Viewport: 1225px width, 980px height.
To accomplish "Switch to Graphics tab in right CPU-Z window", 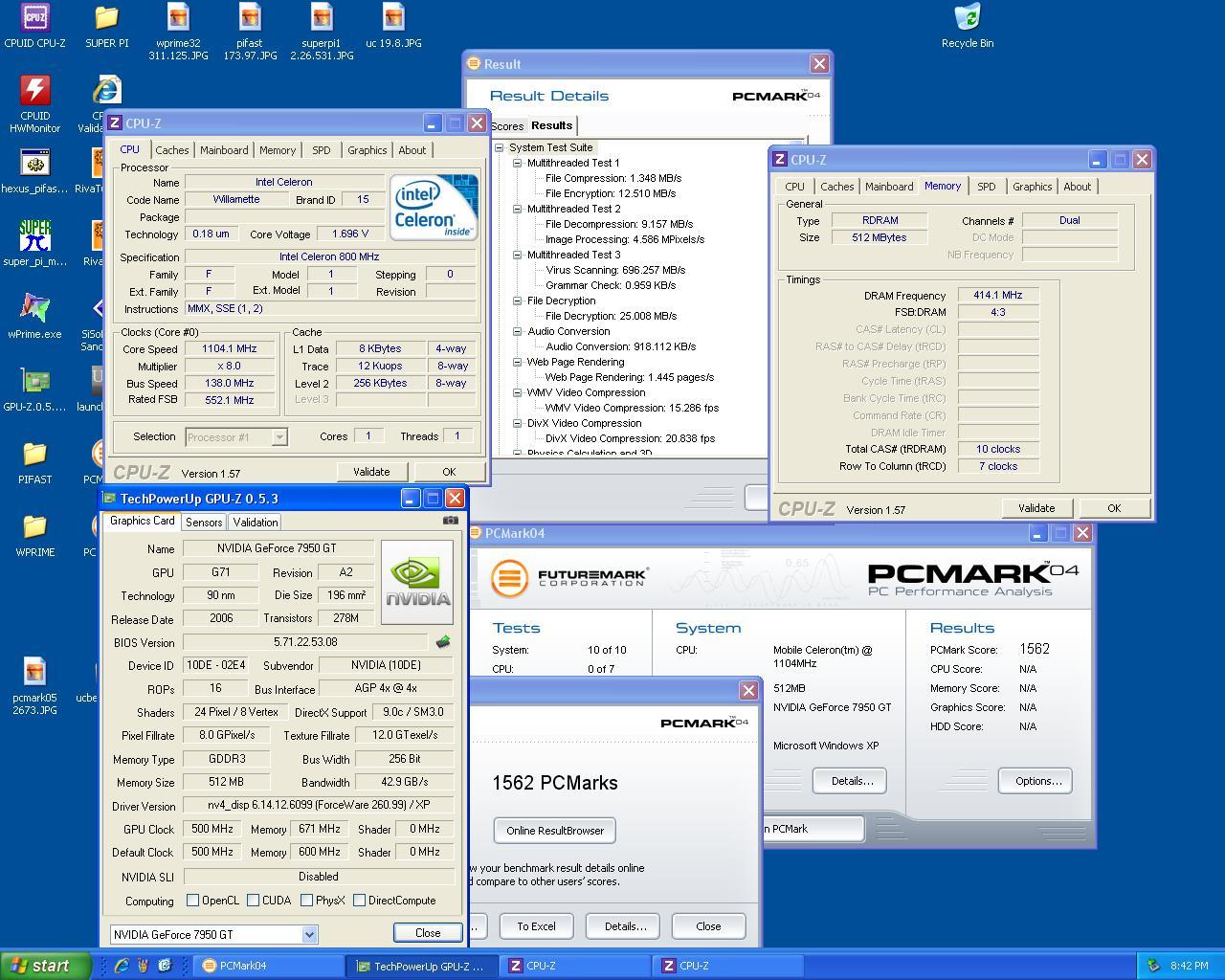I will (x=1032, y=187).
